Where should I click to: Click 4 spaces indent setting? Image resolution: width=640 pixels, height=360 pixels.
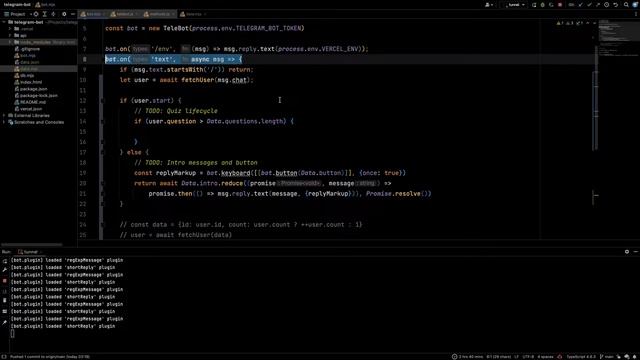point(545,357)
